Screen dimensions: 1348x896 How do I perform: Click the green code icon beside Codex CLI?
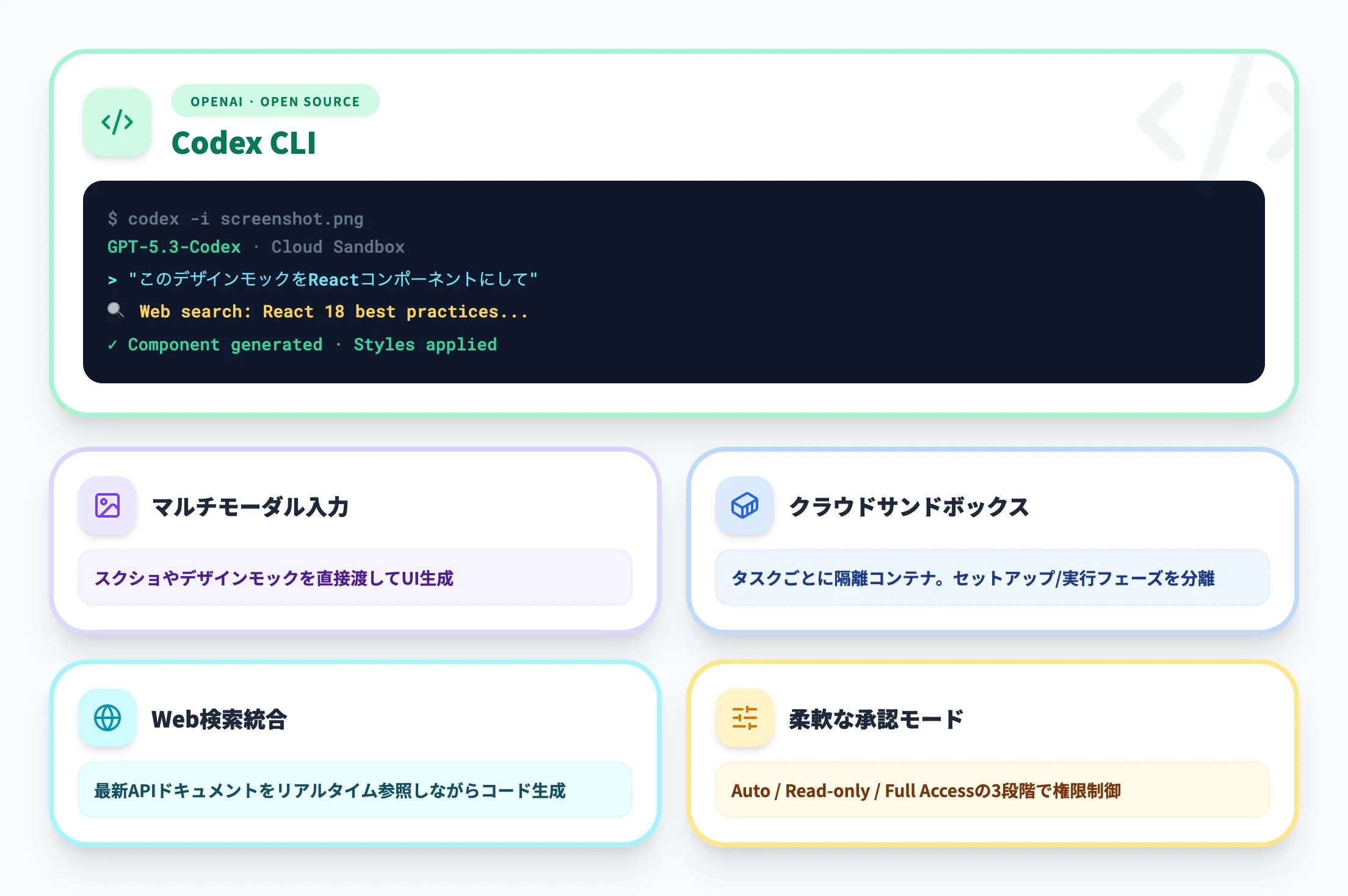(x=117, y=122)
